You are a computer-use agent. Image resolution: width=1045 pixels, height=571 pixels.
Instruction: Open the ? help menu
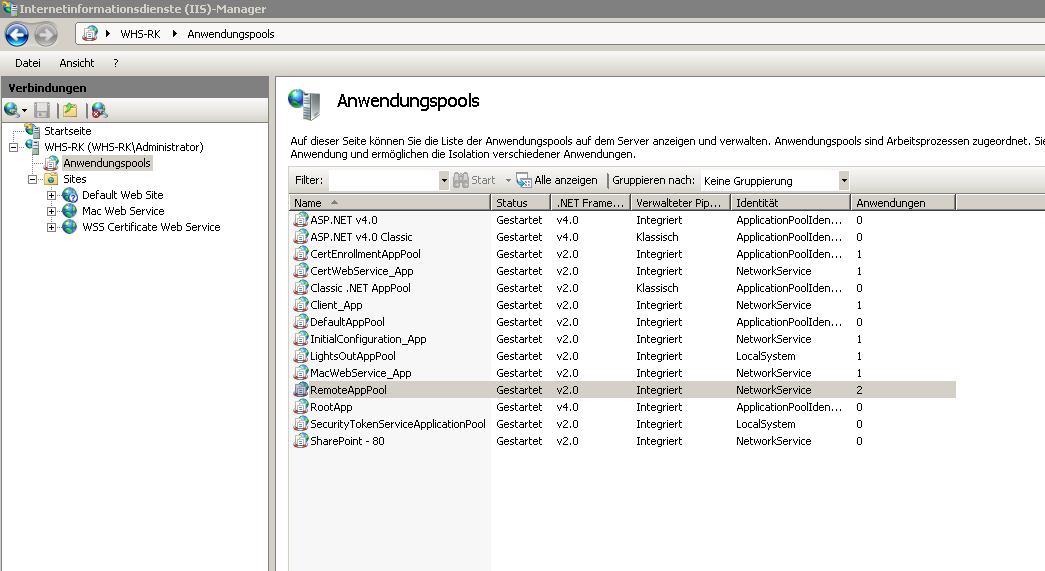coord(115,63)
